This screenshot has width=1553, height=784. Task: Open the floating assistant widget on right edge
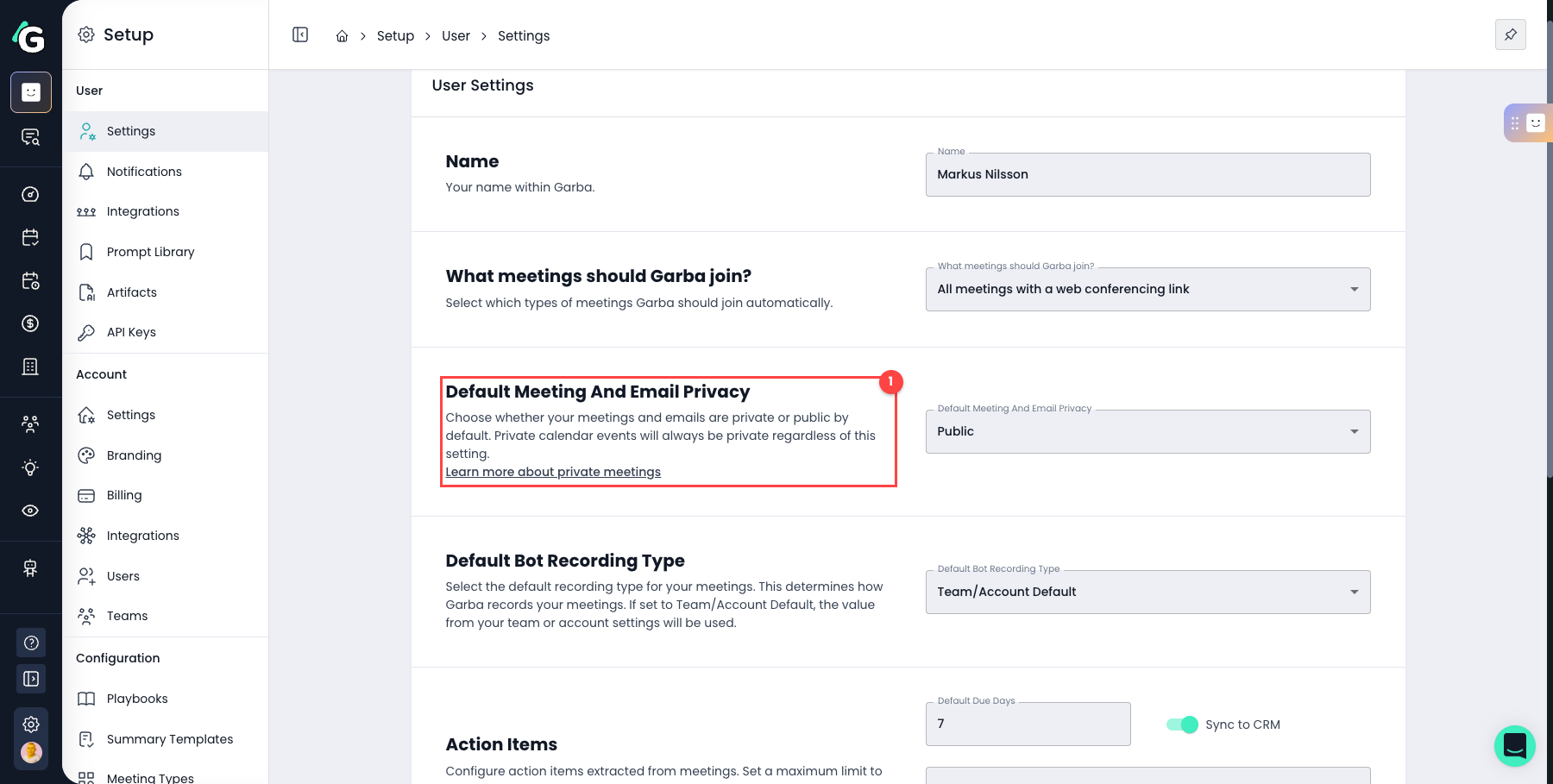(1527, 123)
